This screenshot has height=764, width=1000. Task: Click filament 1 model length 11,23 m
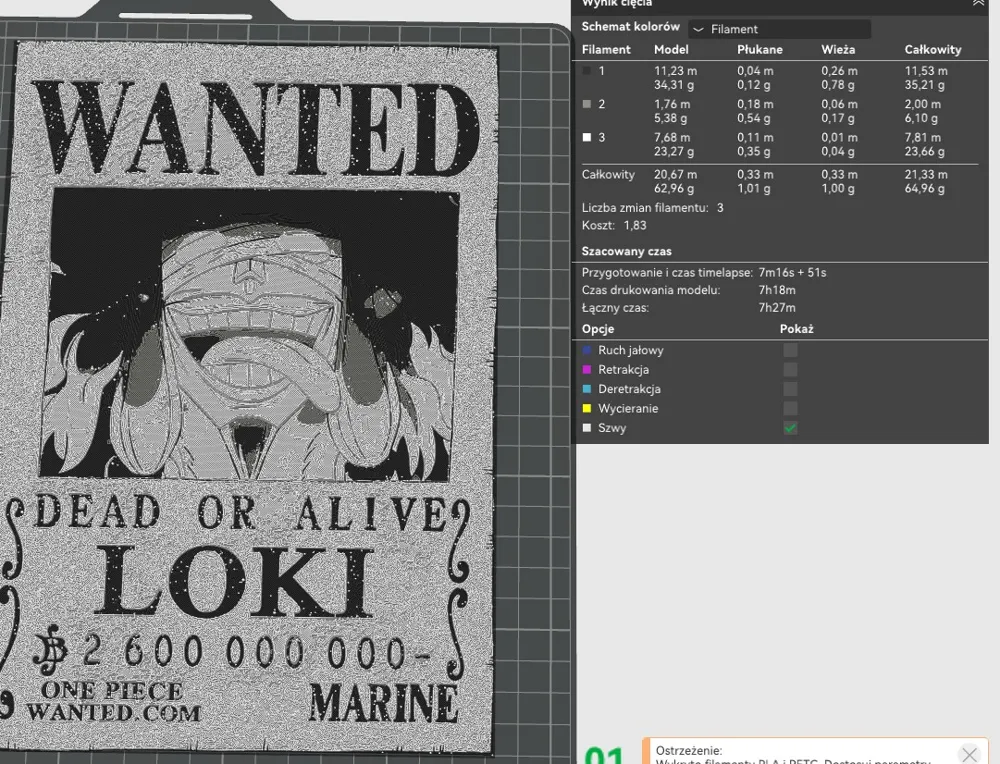(675, 71)
